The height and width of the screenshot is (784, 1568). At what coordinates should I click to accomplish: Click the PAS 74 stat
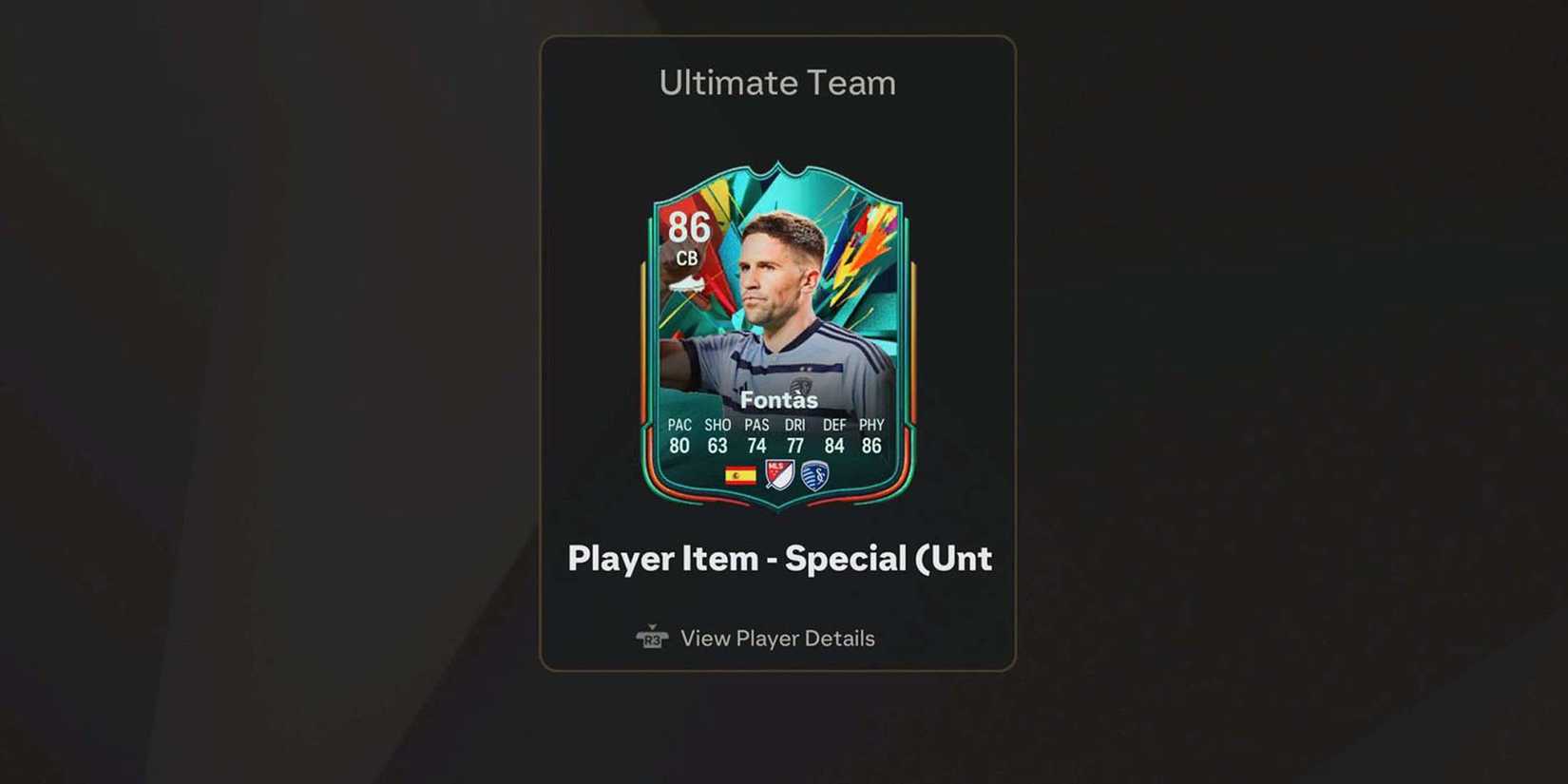[756, 436]
